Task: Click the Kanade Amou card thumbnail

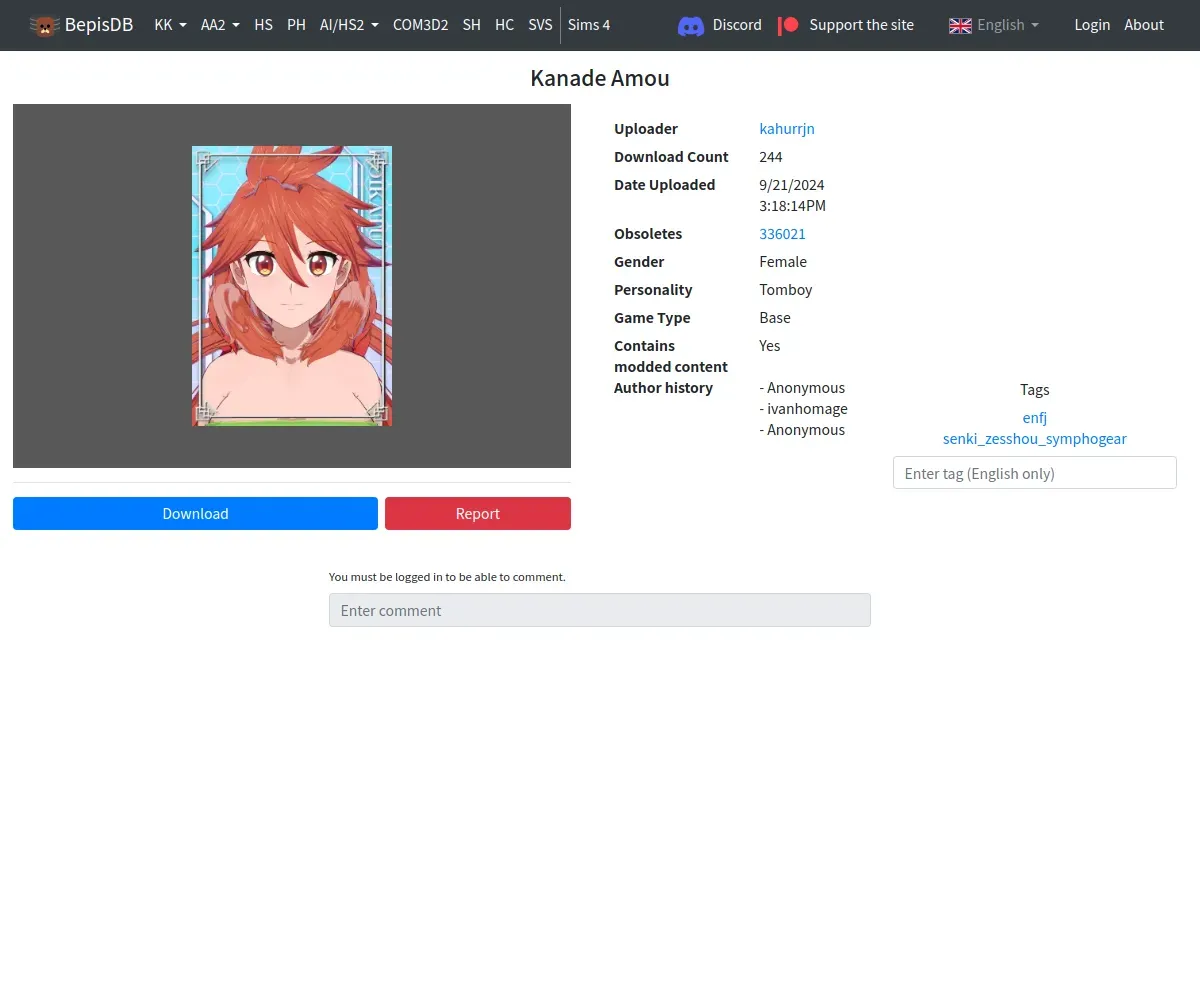Action: pyautogui.click(x=292, y=286)
